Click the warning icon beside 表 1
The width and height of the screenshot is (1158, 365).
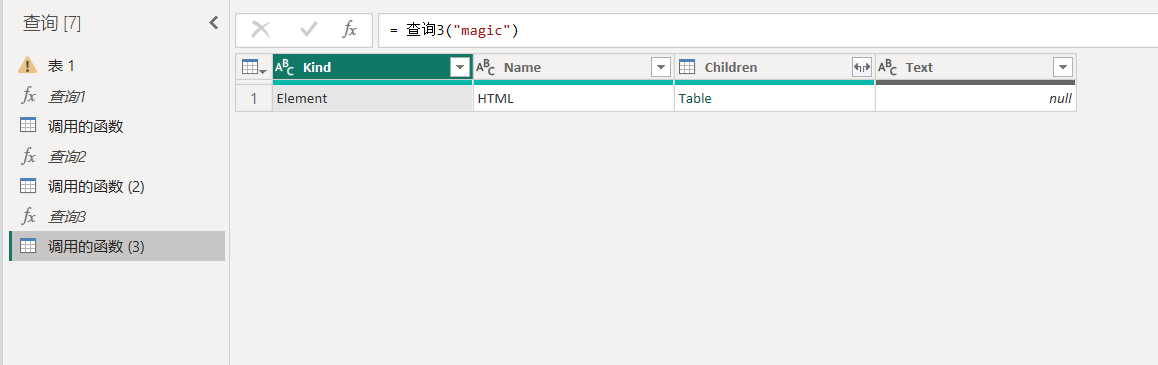click(27, 65)
